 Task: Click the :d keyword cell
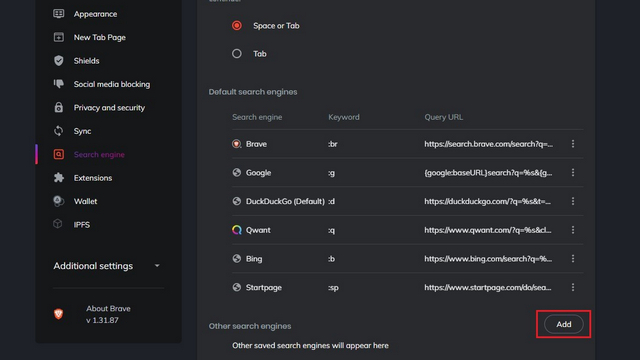(x=331, y=201)
